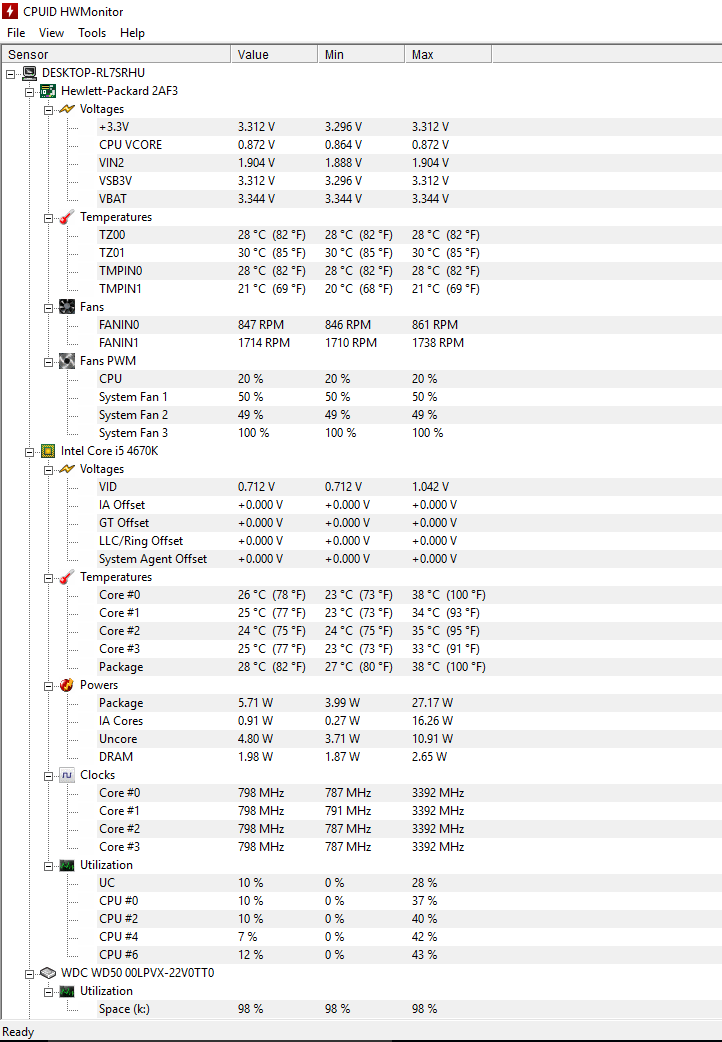Screen dimensions: 722x1042
Task: Click the thermometer icon under Intel Core i5
Action: 66,577
